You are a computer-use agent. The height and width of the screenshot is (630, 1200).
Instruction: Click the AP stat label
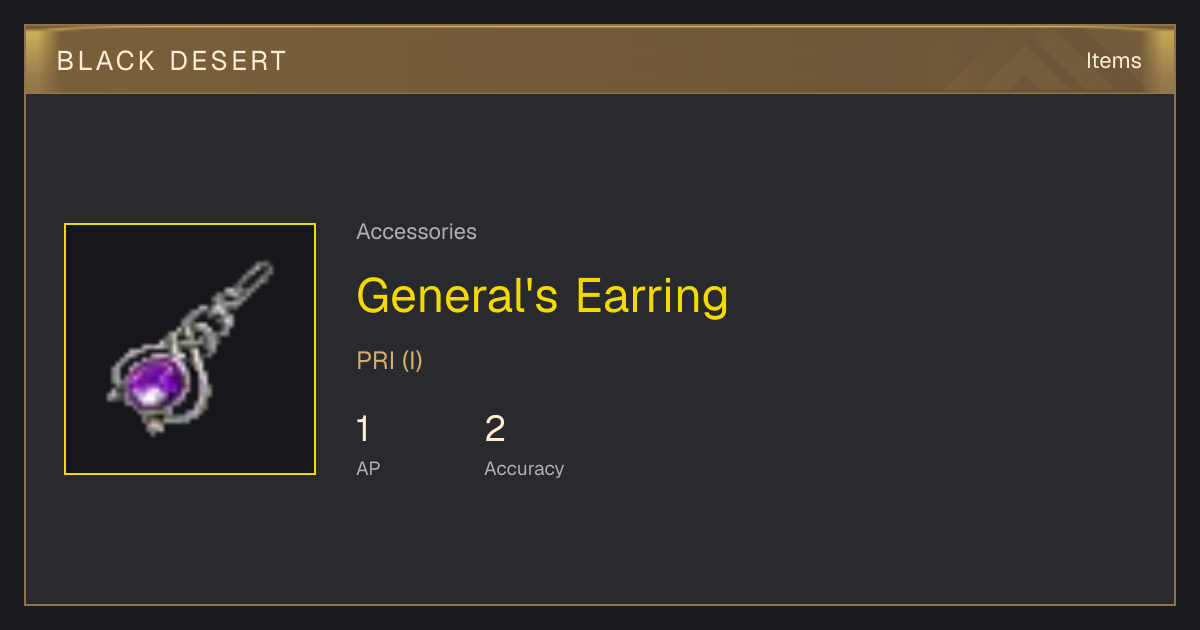click(368, 468)
